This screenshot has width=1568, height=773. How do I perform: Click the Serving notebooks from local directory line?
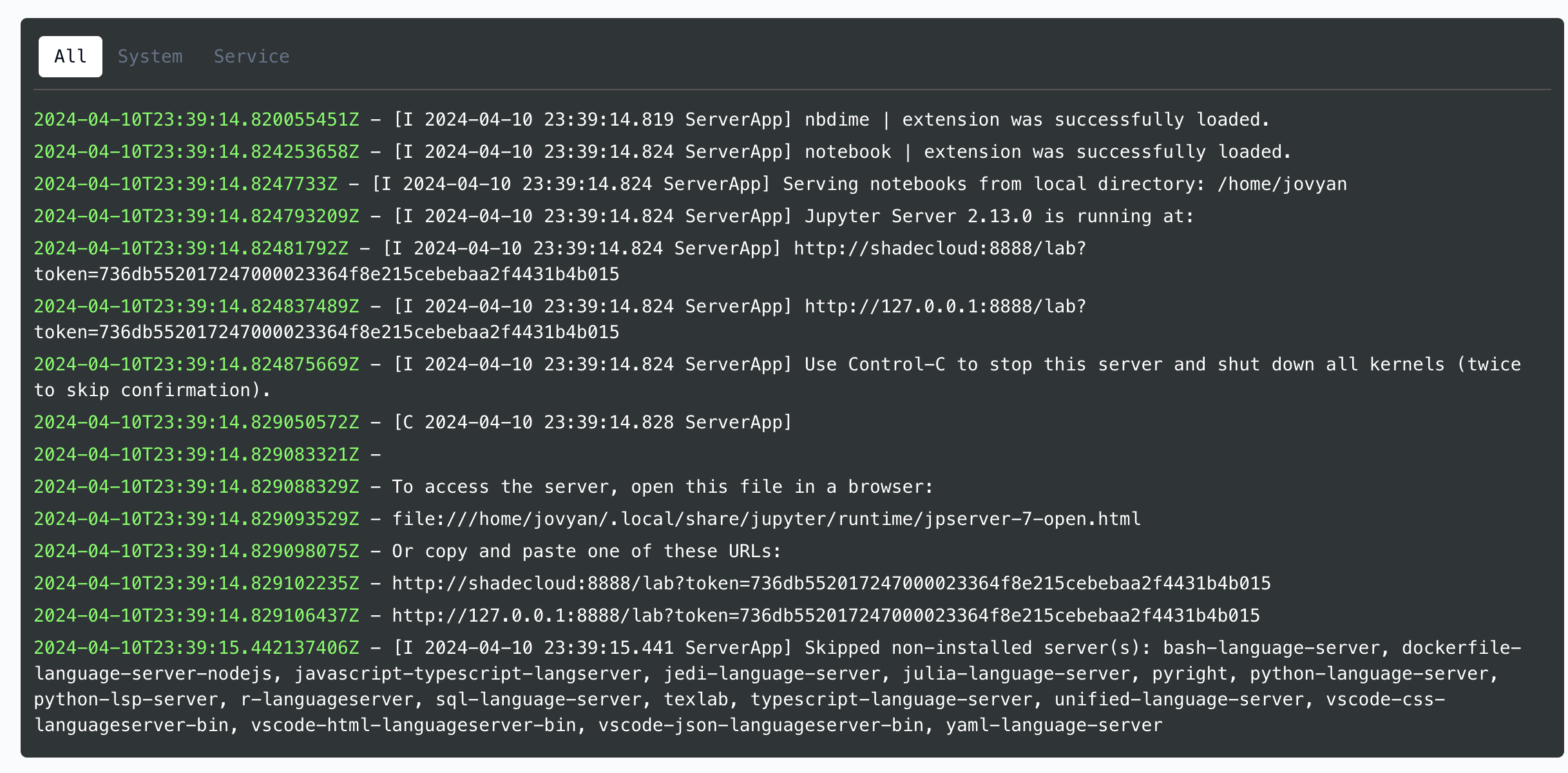coord(690,184)
